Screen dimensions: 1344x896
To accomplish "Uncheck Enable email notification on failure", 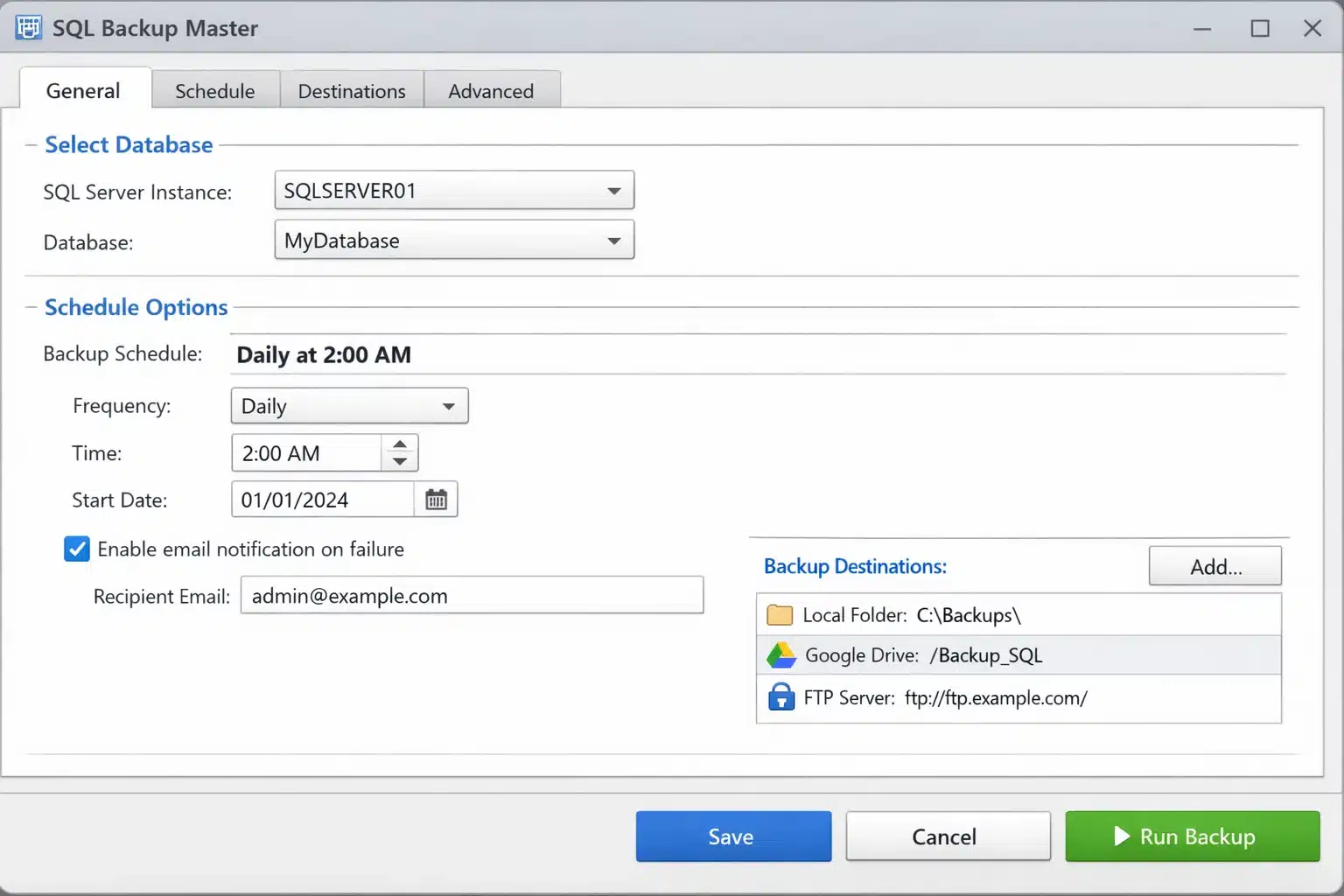I will pyautogui.click(x=76, y=549).
